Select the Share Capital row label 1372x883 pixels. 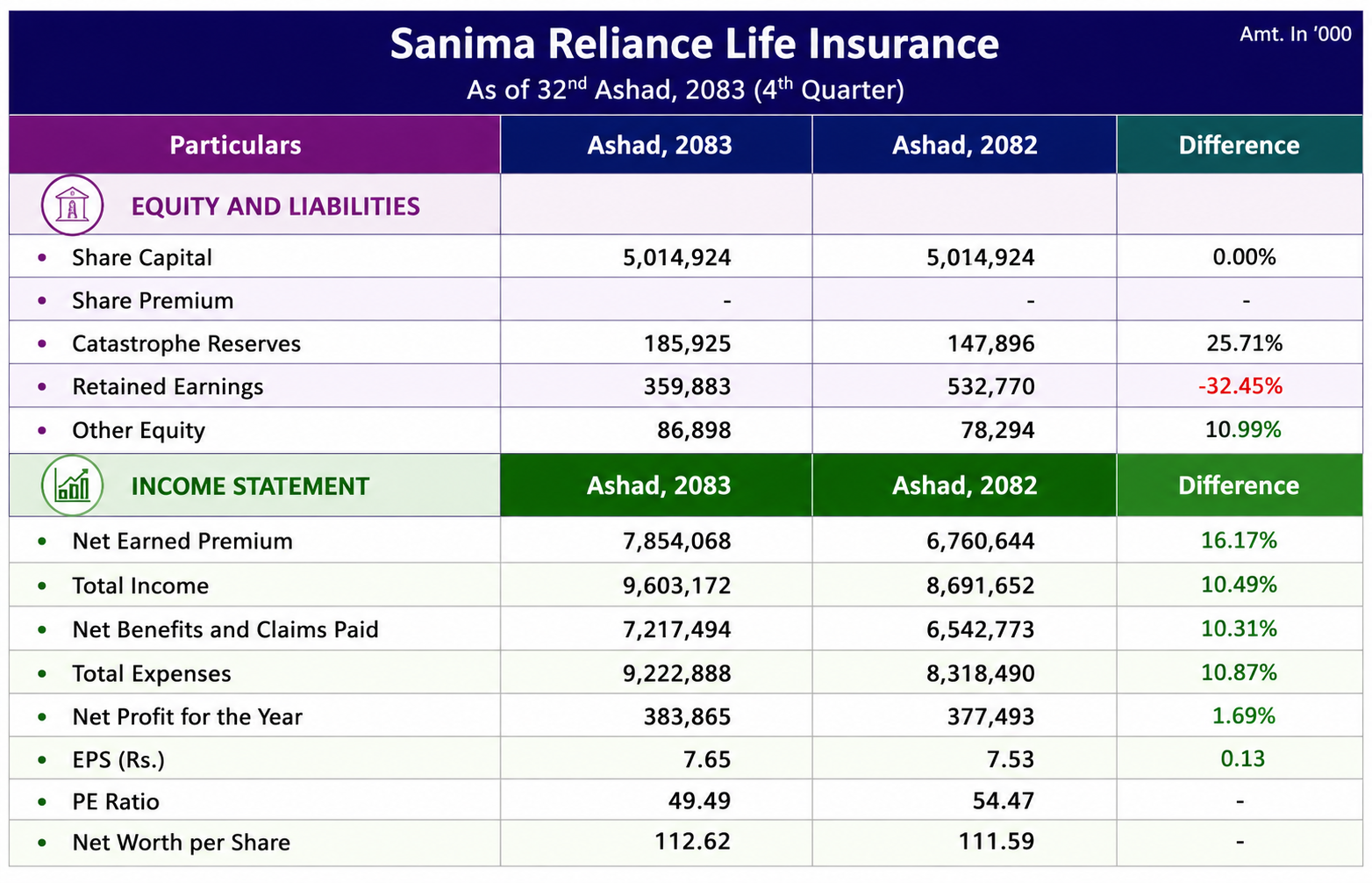click(x=142, y=257)
